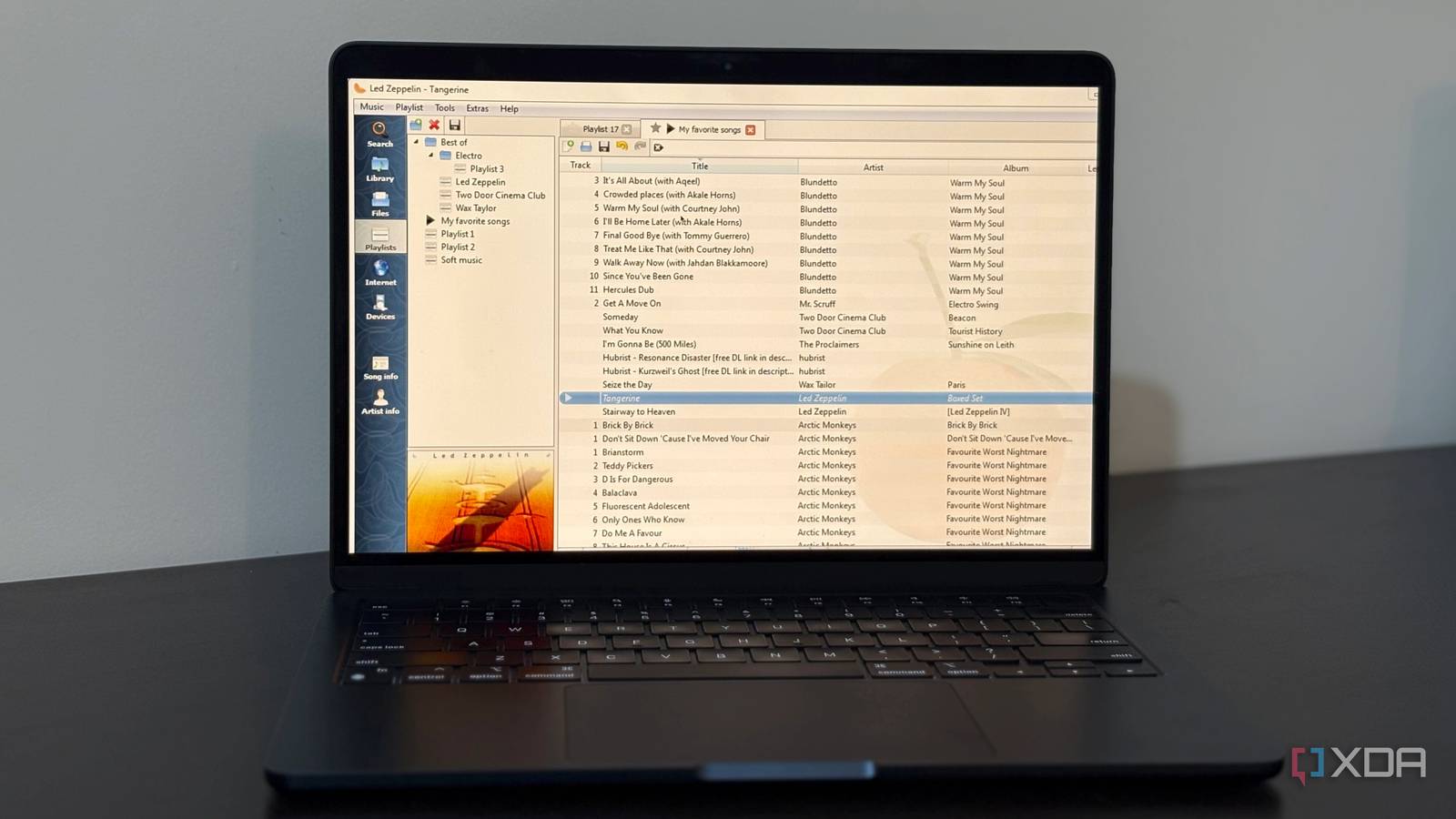This screenshot has width=1456, height=819.
Task: Toggle the favorite star on My favorite songs tab
Action: (655, 129)
